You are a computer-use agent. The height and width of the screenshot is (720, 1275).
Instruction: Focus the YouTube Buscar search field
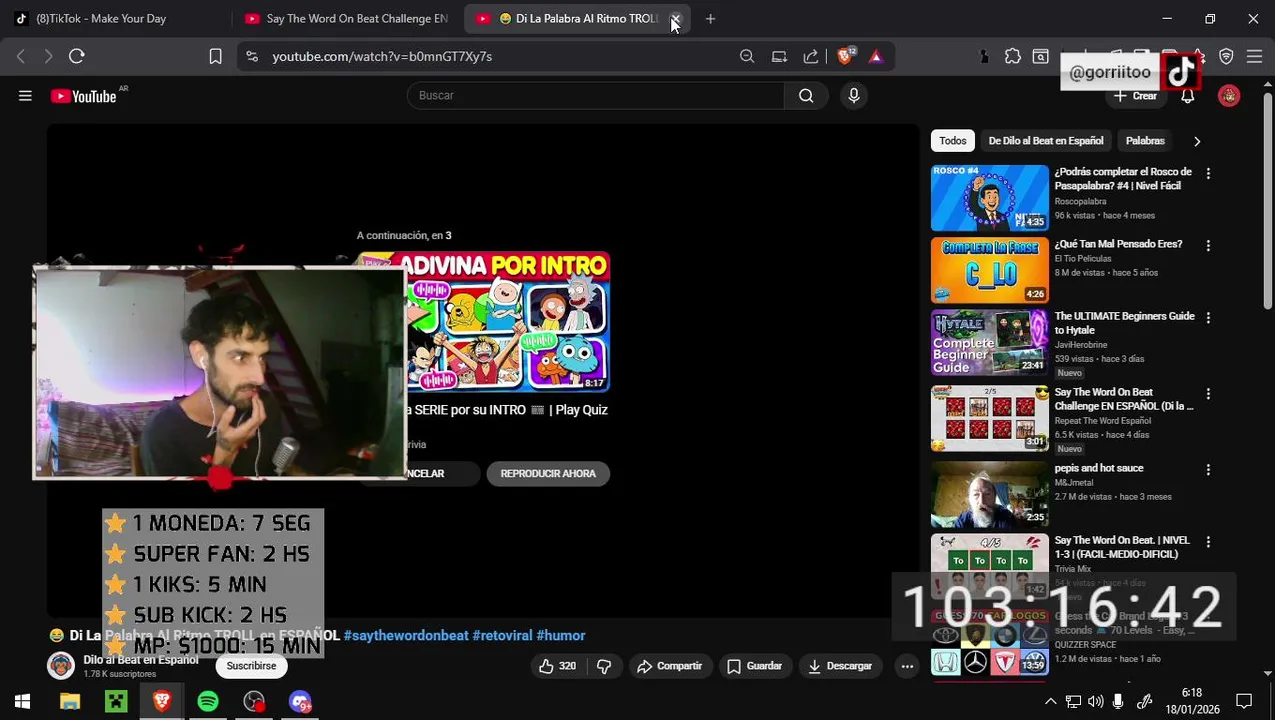coord(595,96)
